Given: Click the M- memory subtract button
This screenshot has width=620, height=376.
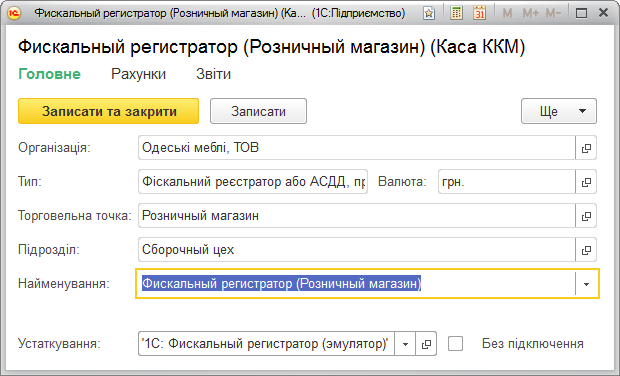Looking at the screenshot, I should tap(553, 13).
